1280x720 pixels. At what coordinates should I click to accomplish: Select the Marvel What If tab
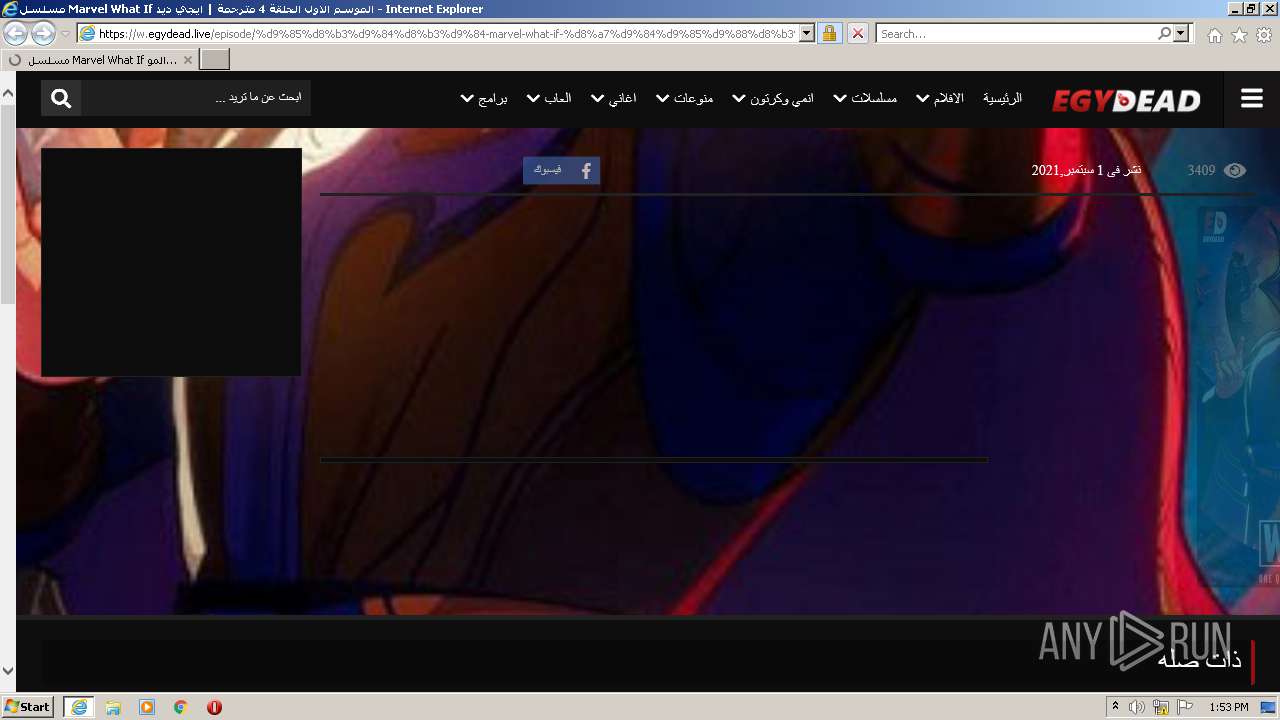[x=99, y=60]
